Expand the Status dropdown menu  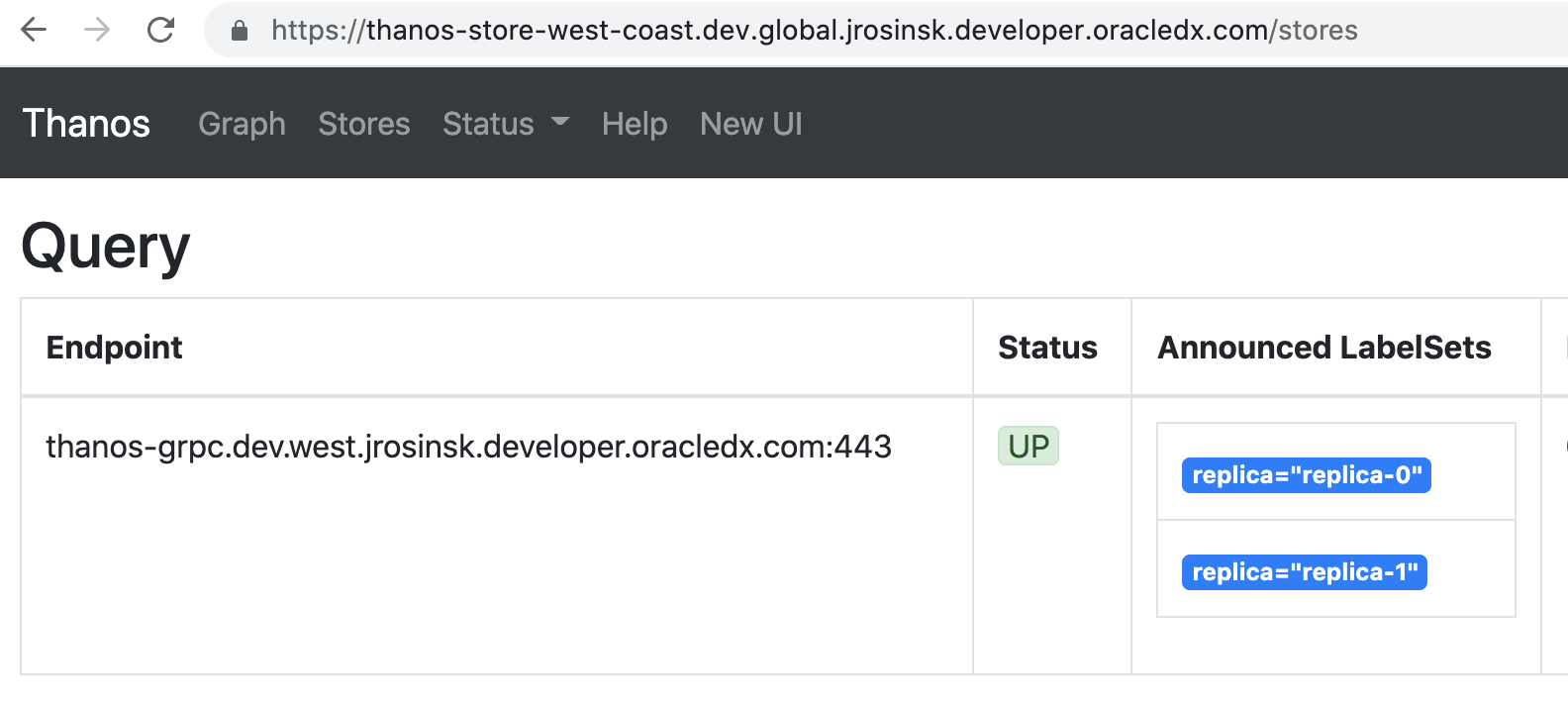(x=505, y=124)
